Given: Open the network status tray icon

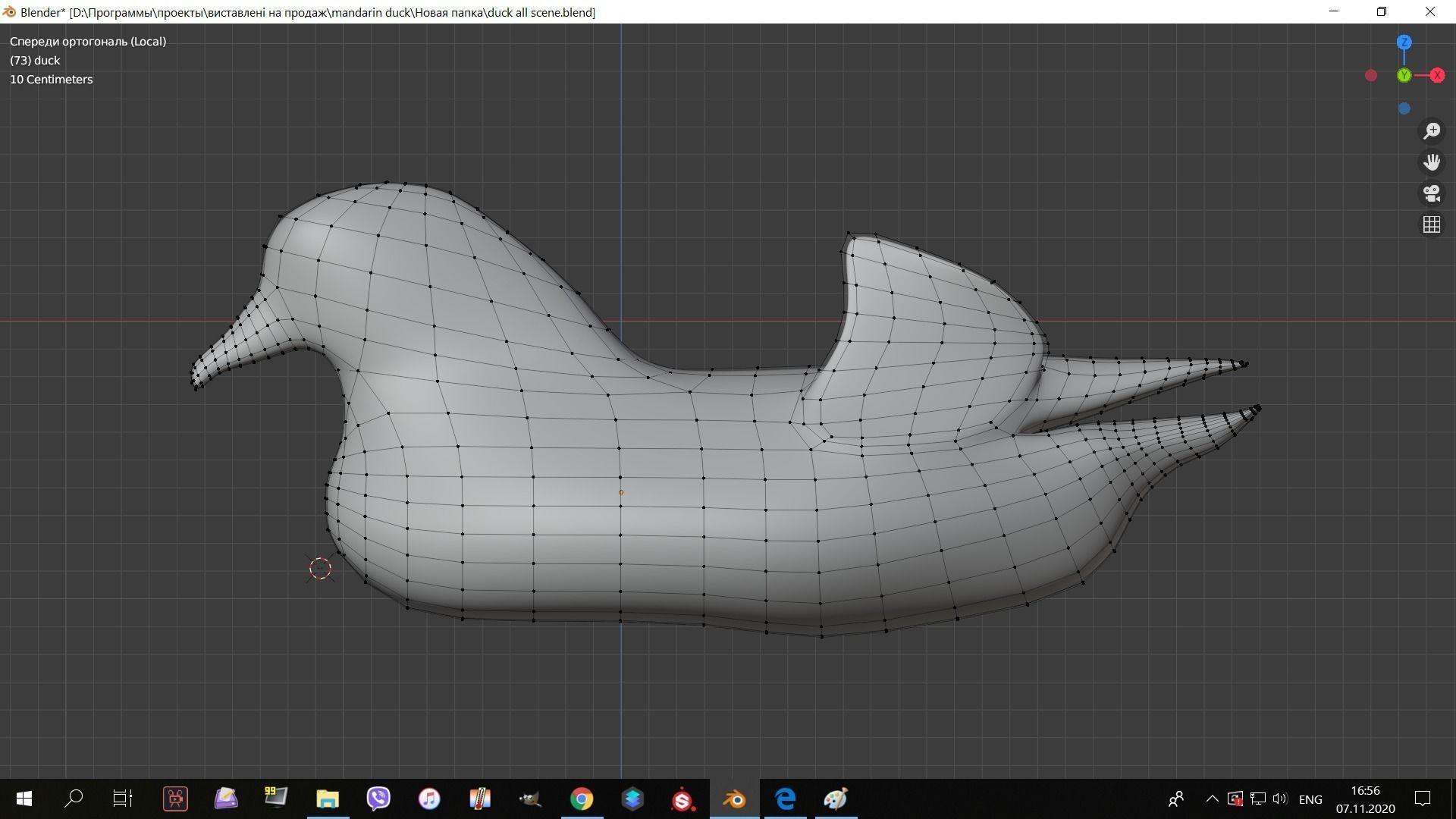Looking at the screenshot, I should pos(1258,799).
